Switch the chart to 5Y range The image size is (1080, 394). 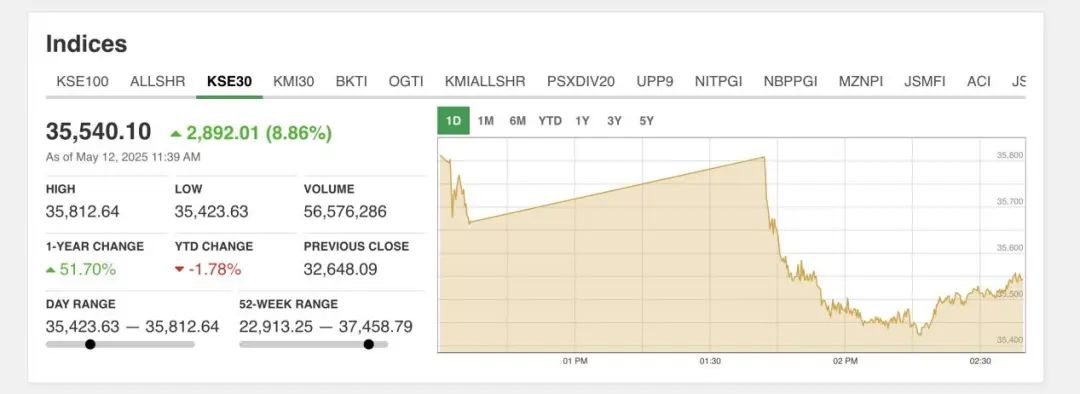[646, 121]
